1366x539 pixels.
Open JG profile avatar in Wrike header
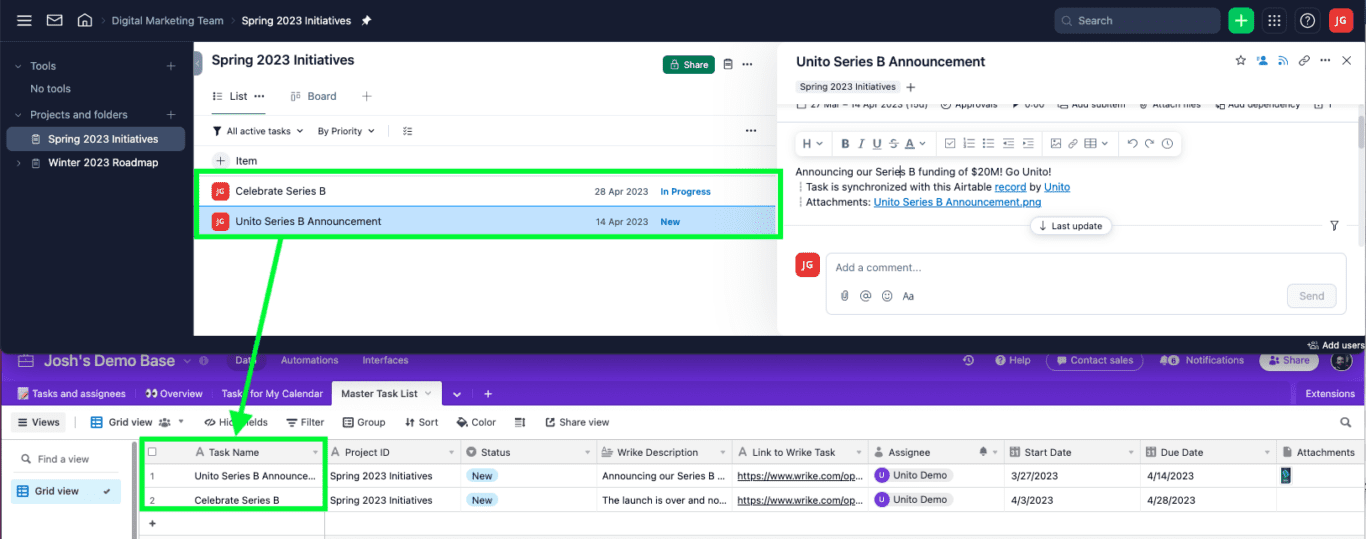[x=1340, y=20]
